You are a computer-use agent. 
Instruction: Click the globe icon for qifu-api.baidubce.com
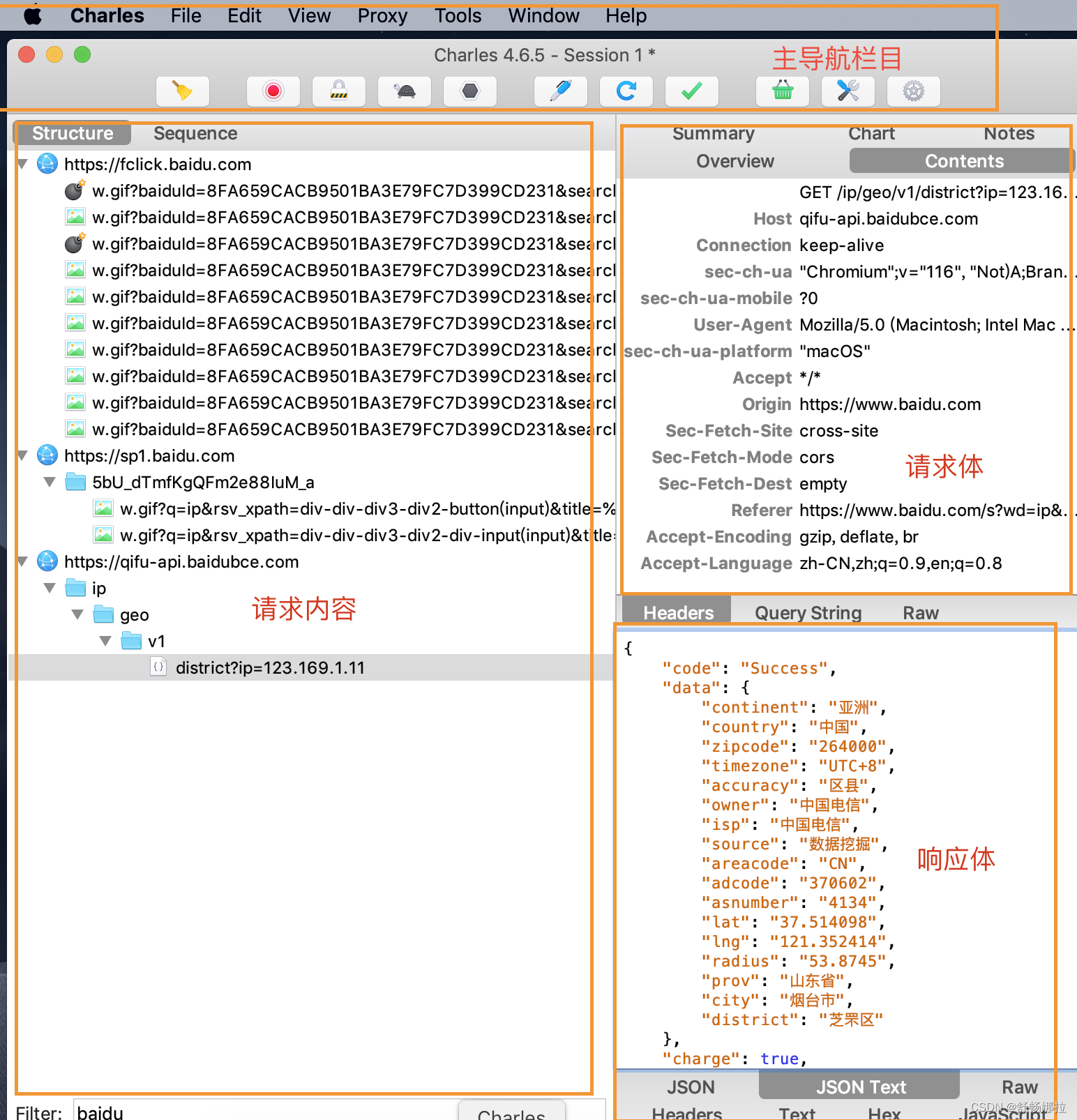pyautogui.click(x=47, y=561)
